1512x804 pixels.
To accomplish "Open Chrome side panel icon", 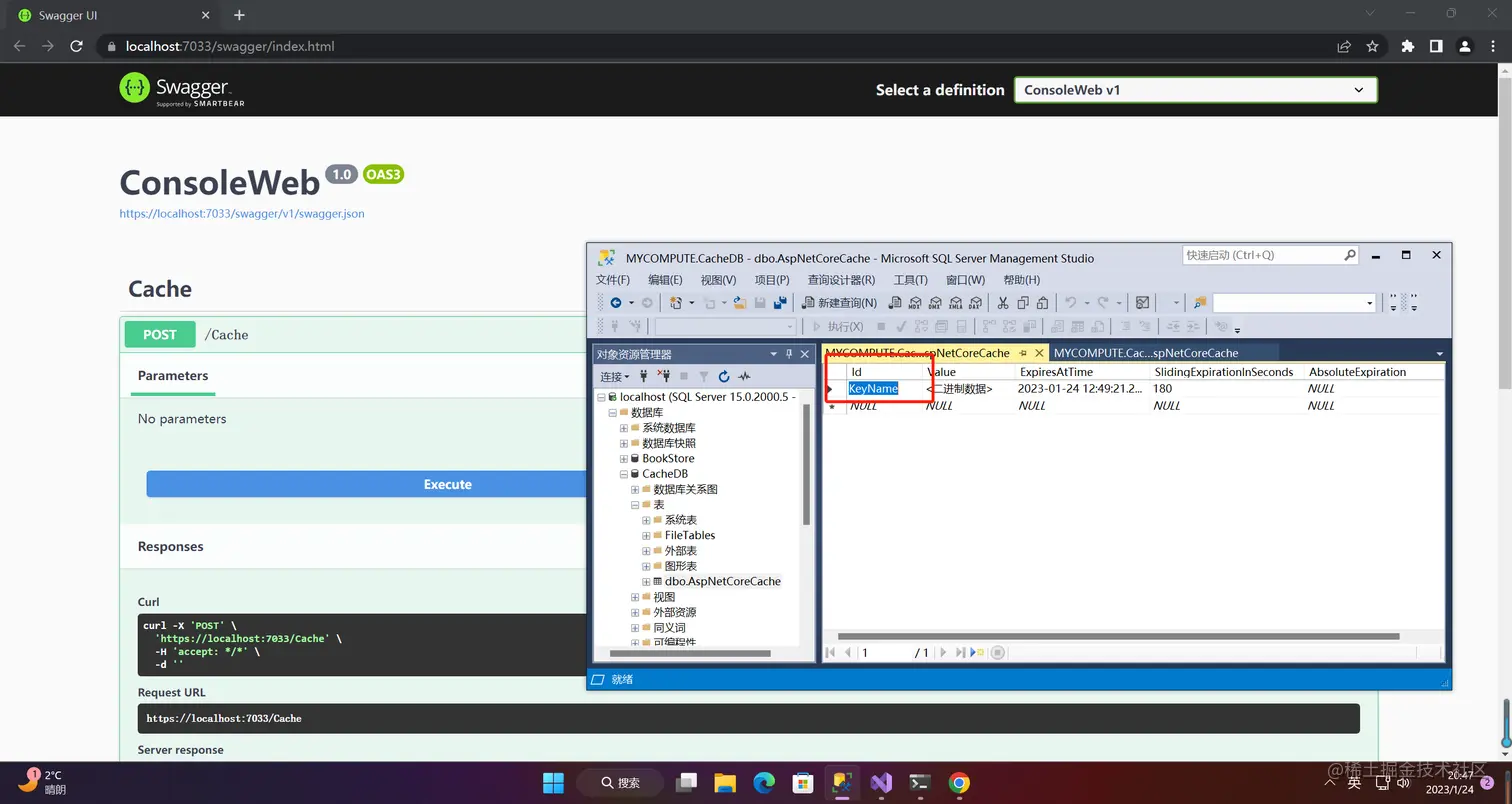I will tap(1436, 46).
